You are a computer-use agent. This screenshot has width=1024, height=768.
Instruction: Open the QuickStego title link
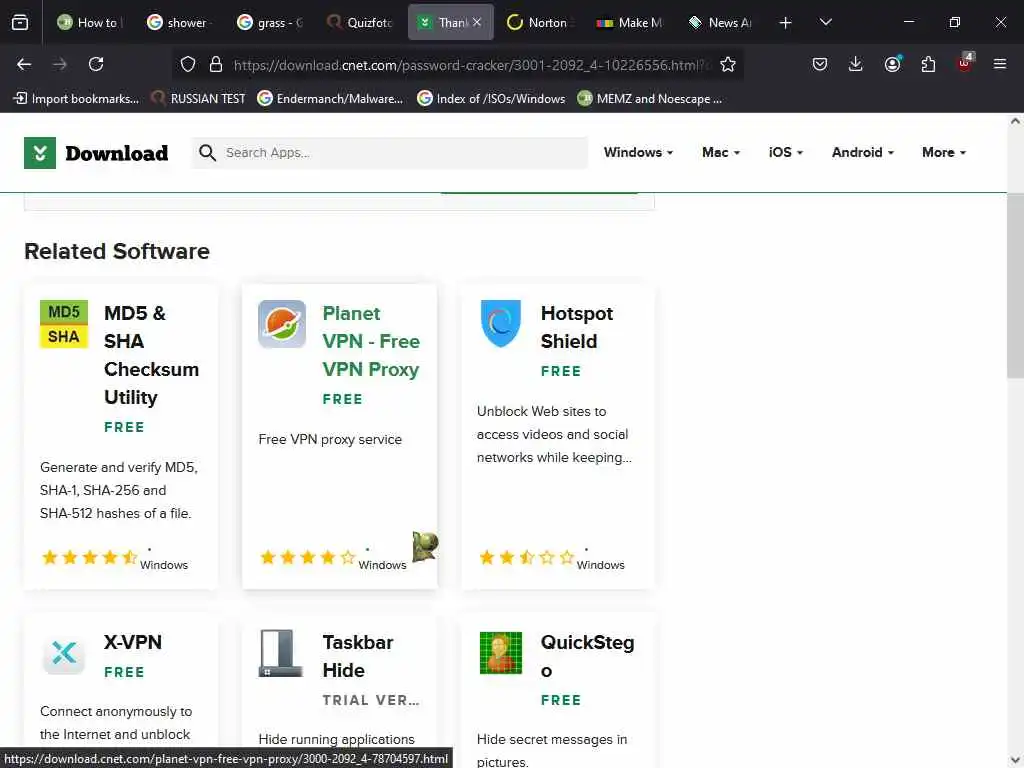point(587,656)
